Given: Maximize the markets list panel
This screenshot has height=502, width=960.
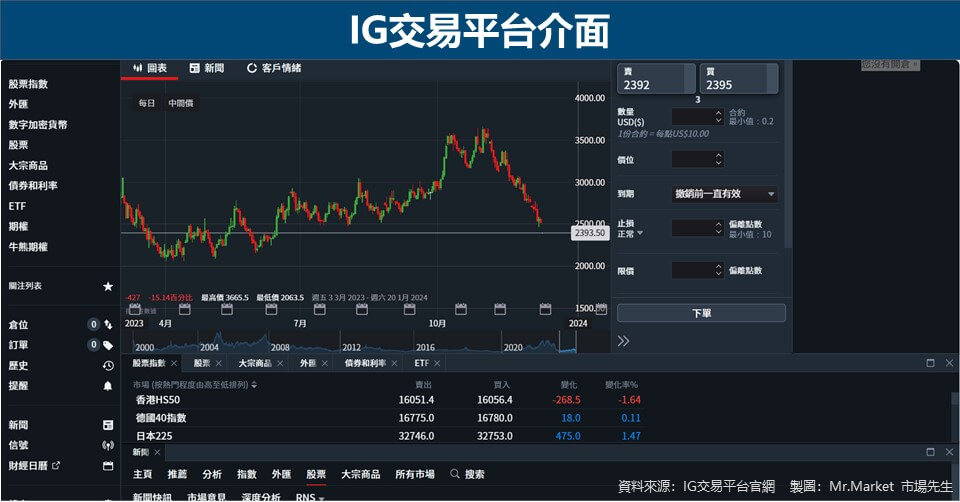Looking at the screenshot, I should point(931,363).
